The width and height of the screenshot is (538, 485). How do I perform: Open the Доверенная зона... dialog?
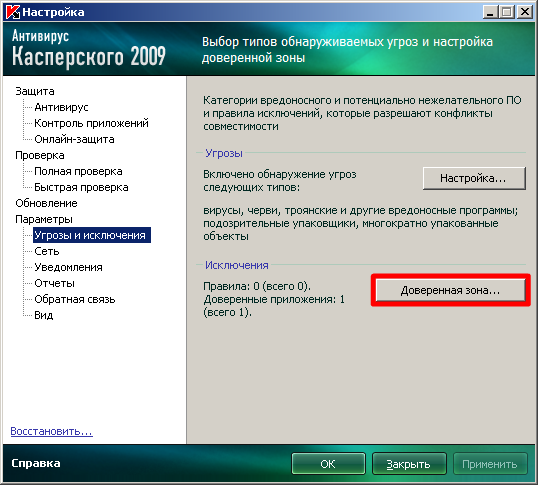(x=450, y=290)
